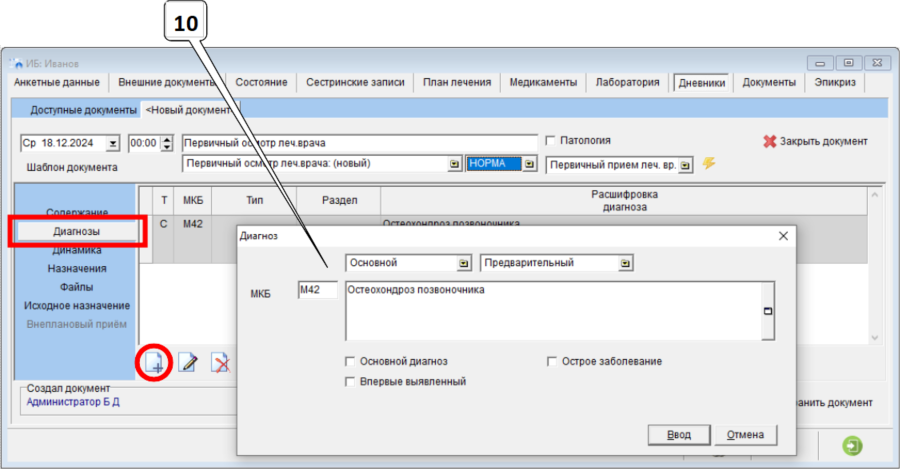900x469 pixels.
Task: Expand the Предварительный dropdown
Action: coord(625,263)
